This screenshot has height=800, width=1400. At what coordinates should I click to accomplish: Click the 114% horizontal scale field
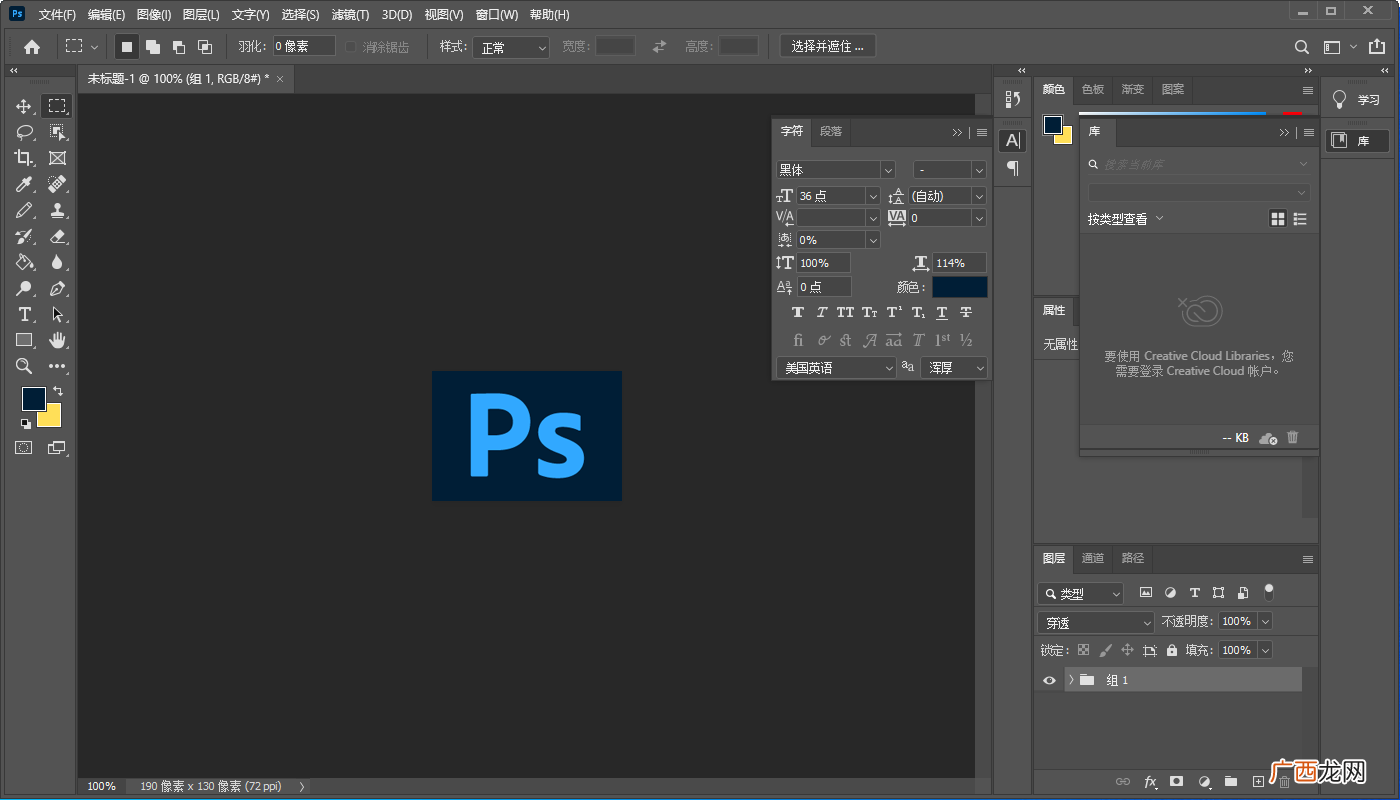[960, 263]
